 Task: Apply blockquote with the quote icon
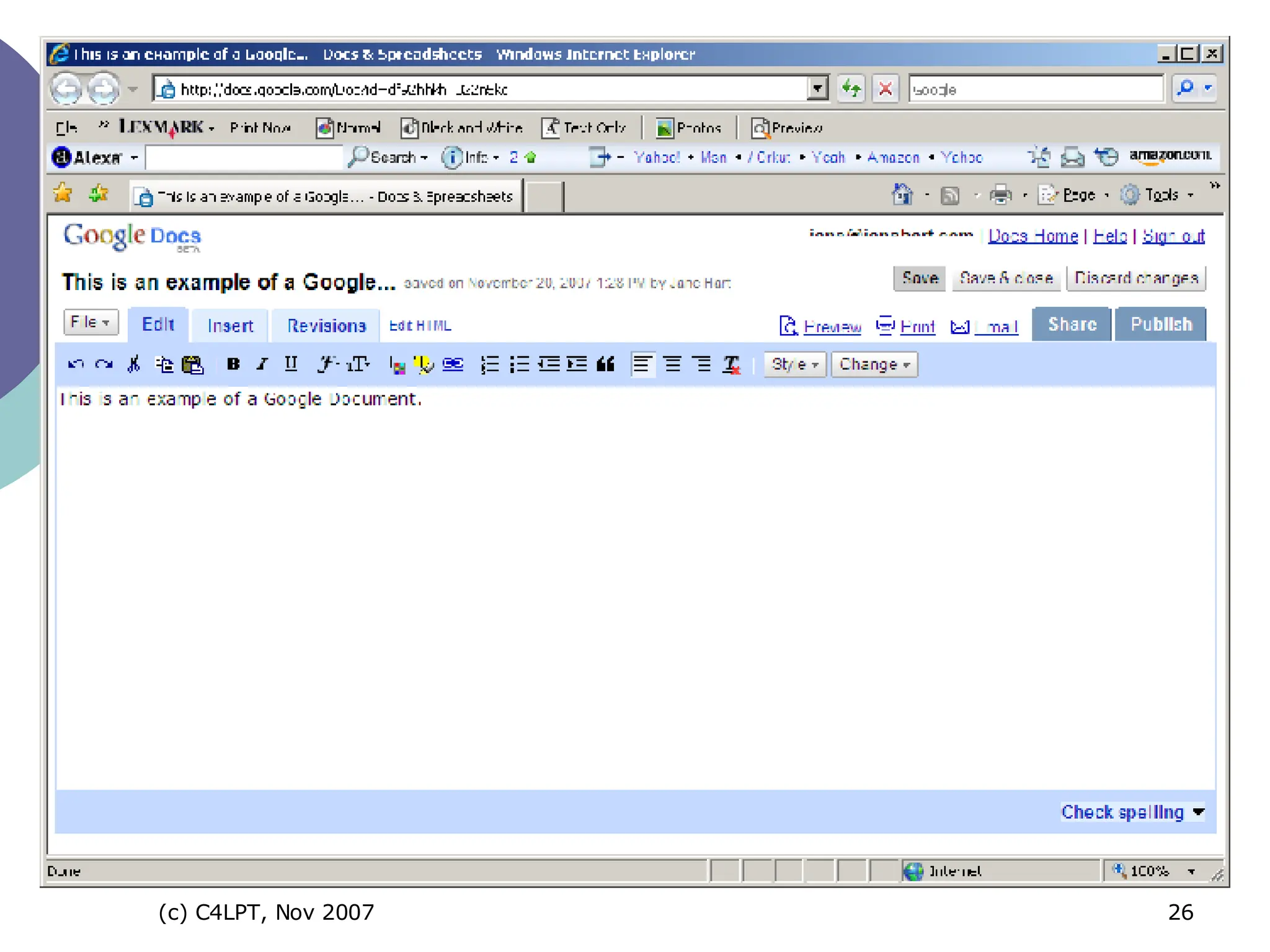(605, 364)
